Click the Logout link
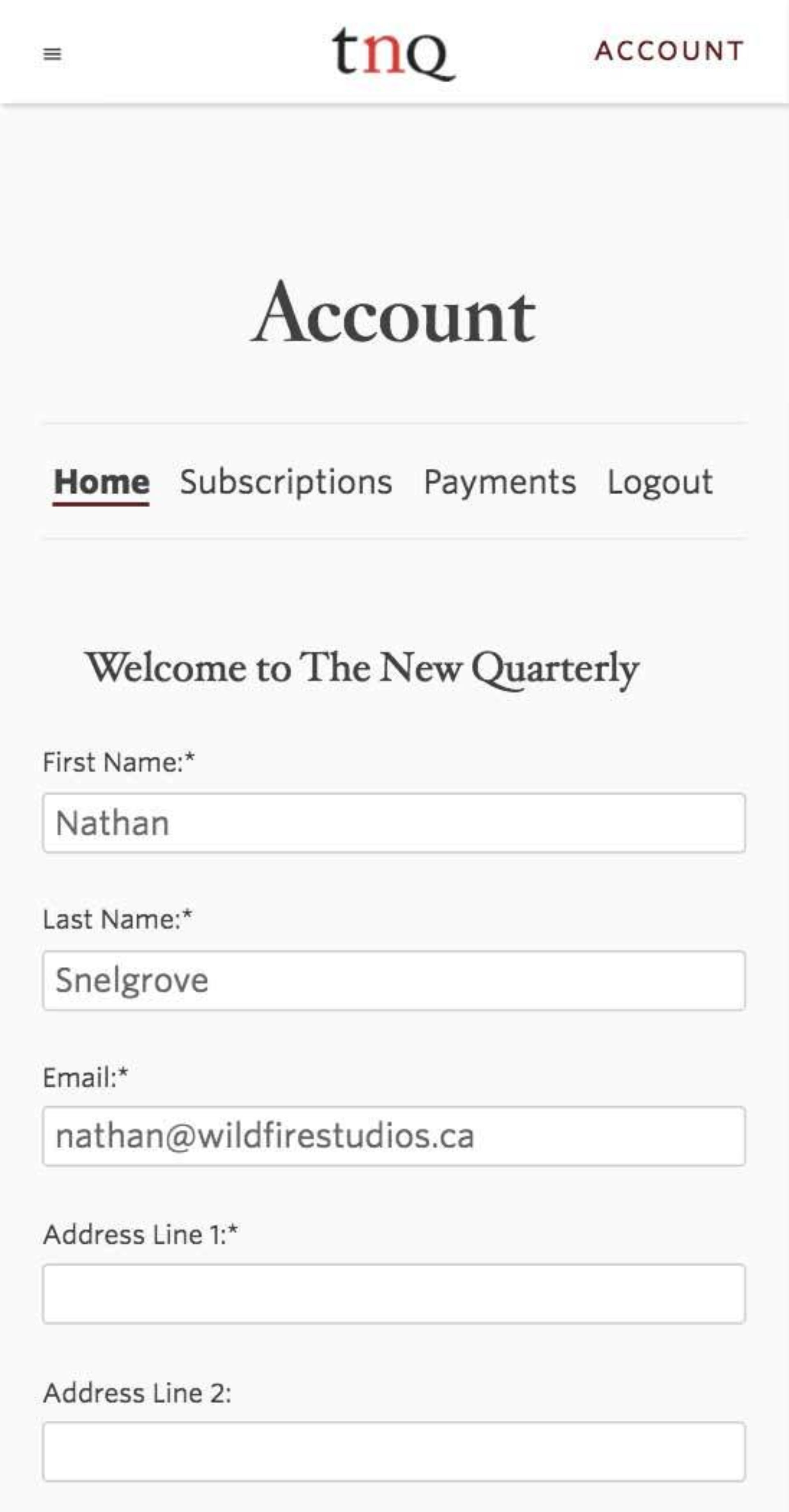This screenshot has width=789, height=1512. click(x=660, y=483)
